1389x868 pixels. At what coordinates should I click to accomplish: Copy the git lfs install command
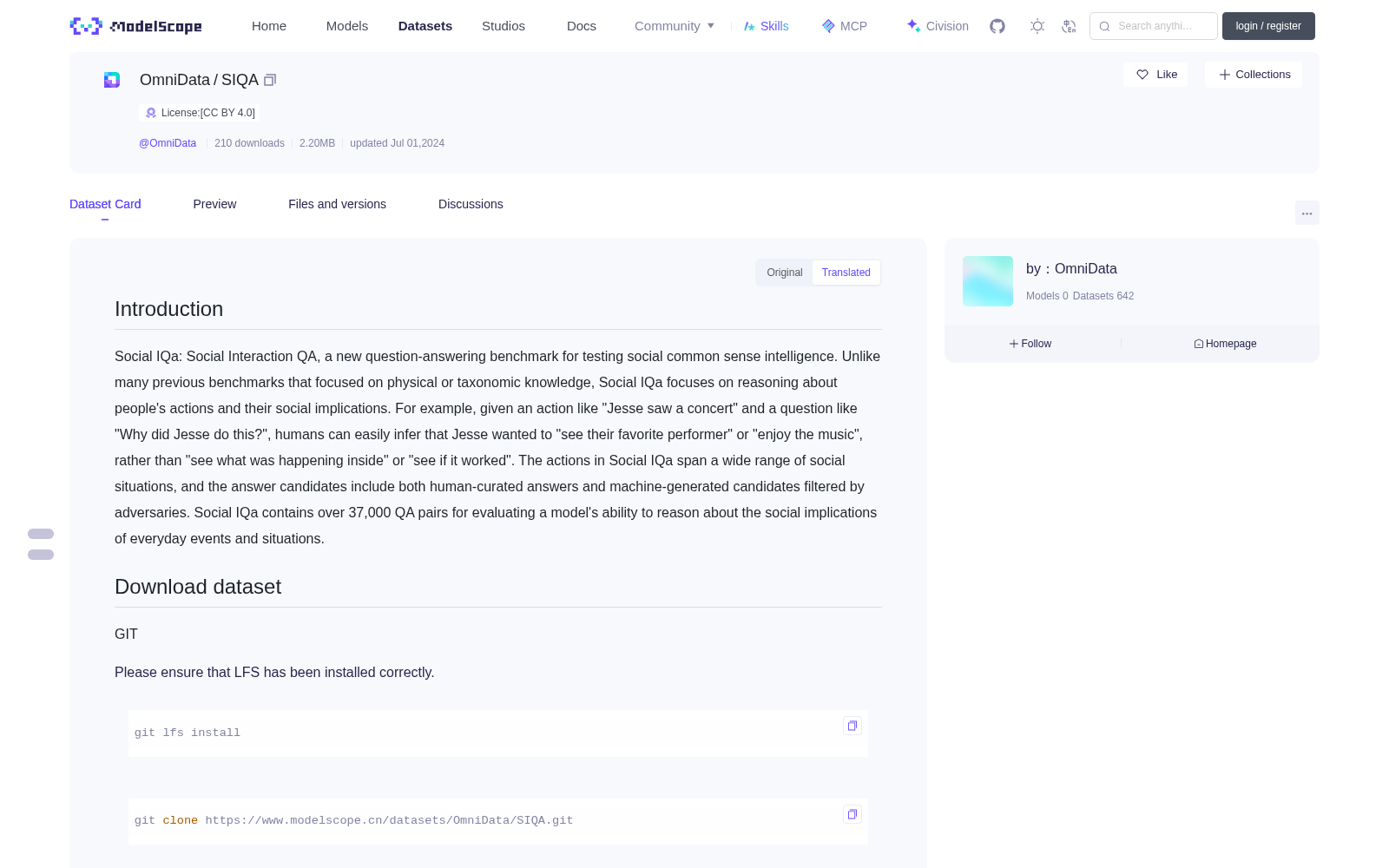point(852,726)
